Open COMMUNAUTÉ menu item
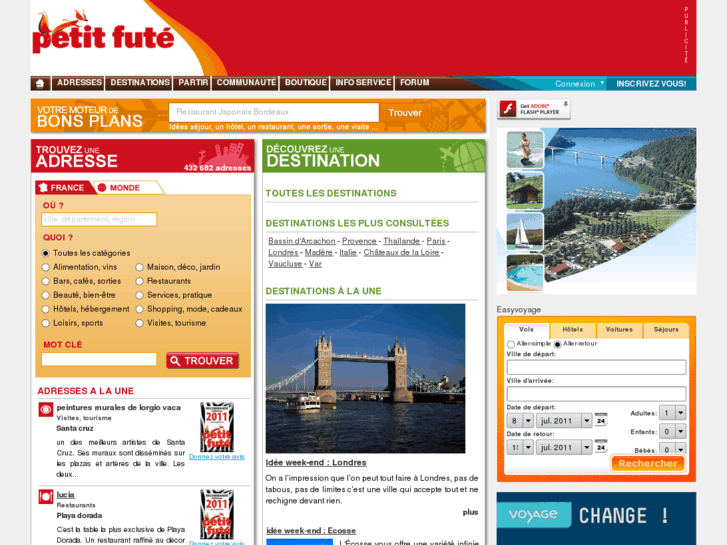Screen dimensions: 727x545 pos(246,83)
